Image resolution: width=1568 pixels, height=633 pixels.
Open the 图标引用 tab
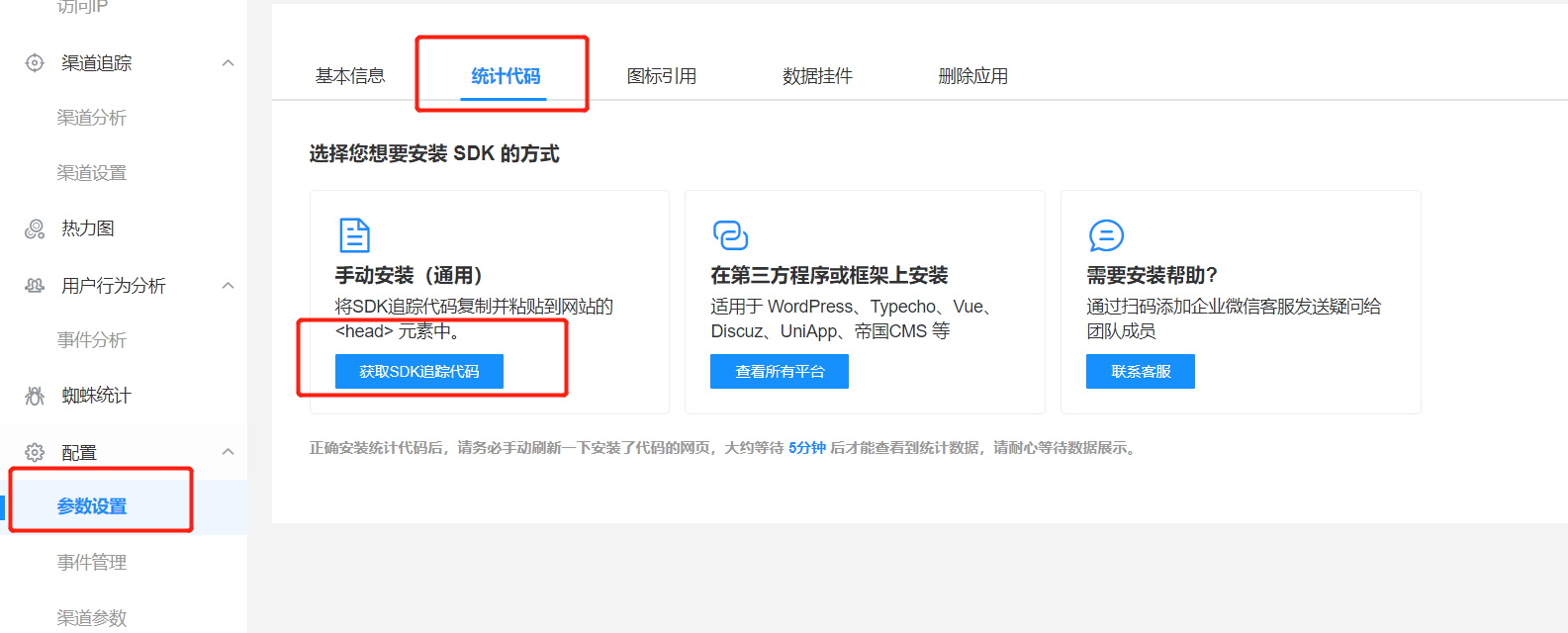(662, 76)
